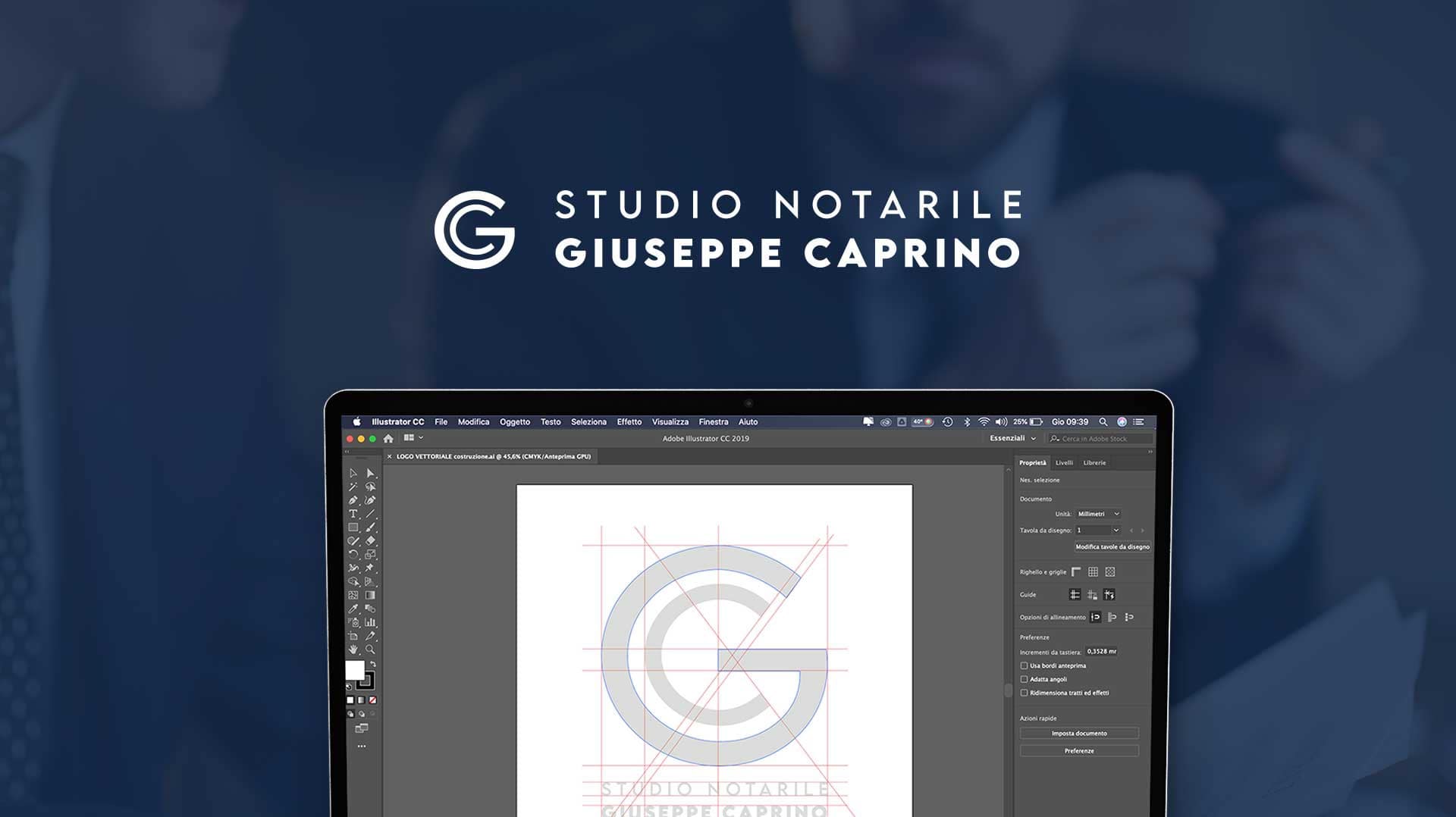This screenshot has width=1456, height=817.
Task: Select the Selection (black arrow) tool
Action: click(x=353, y=473)
